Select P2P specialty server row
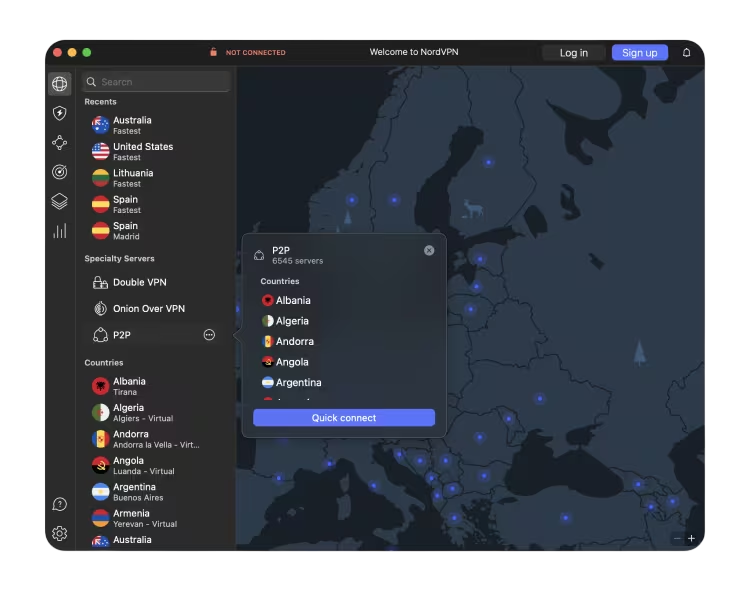Screen dimensions: 750x591 click(153, 335)
